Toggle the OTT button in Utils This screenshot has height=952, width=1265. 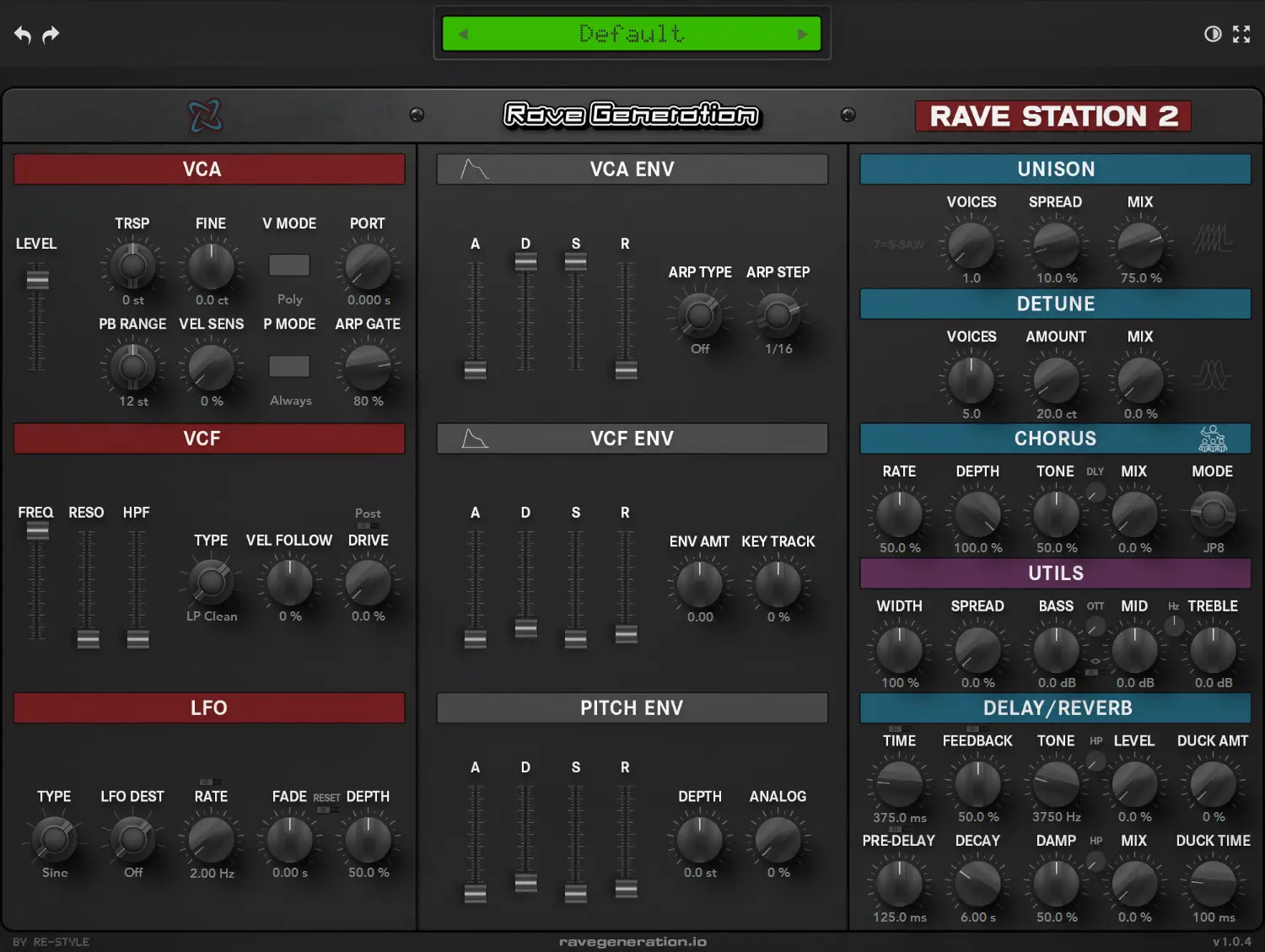pos(1095,627)
